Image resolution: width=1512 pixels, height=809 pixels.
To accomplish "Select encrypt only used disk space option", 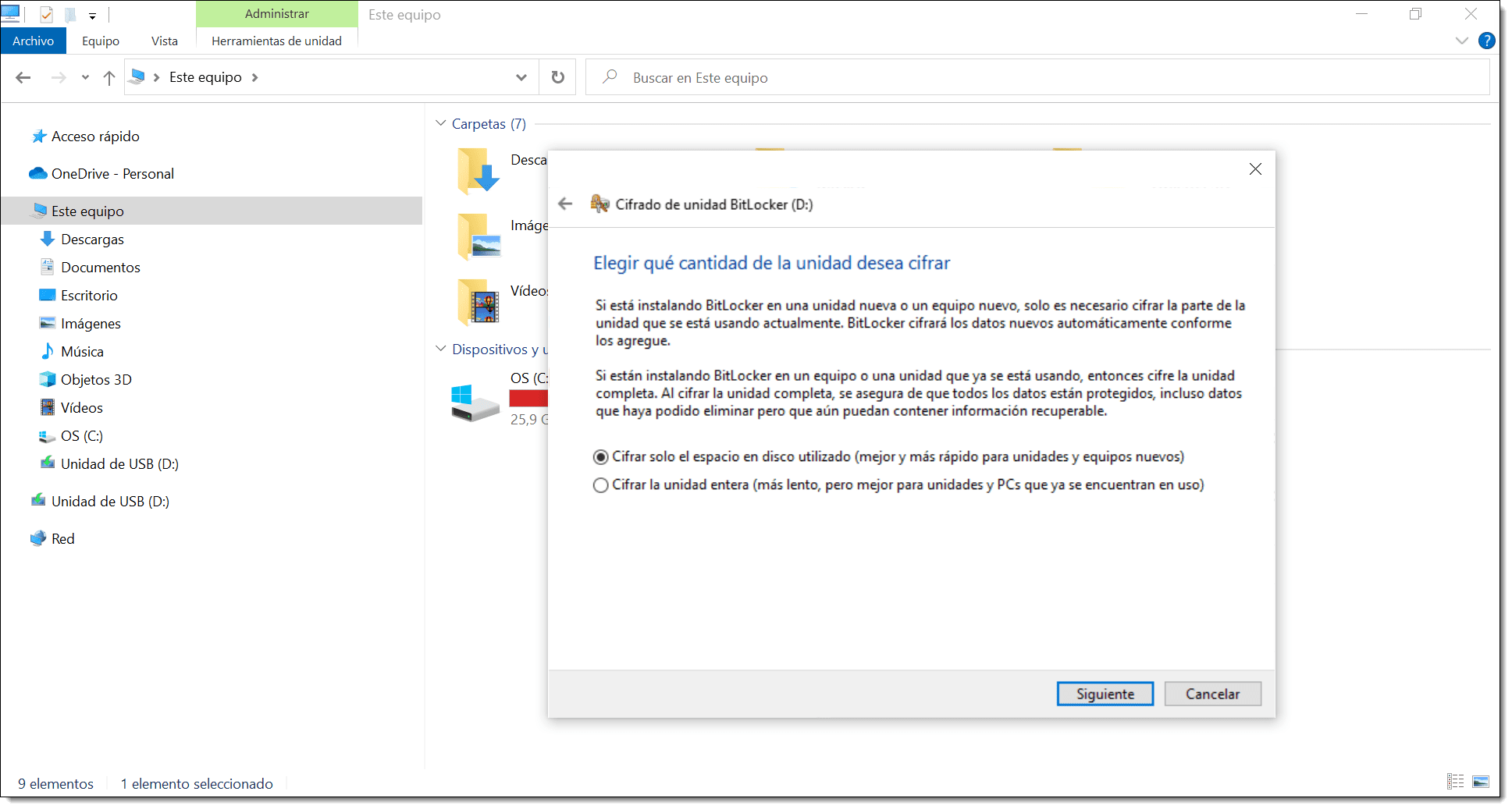I will (889, 456).
